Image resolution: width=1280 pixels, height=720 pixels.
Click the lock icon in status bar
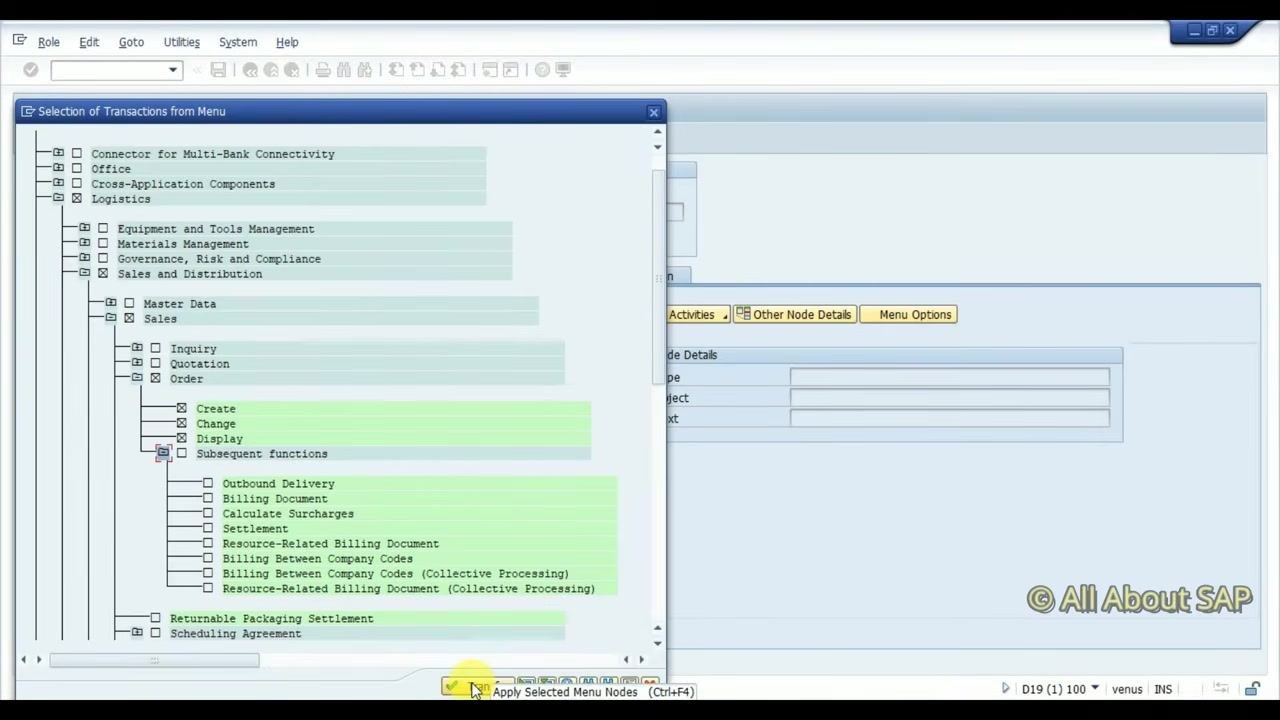[1252, 689]
